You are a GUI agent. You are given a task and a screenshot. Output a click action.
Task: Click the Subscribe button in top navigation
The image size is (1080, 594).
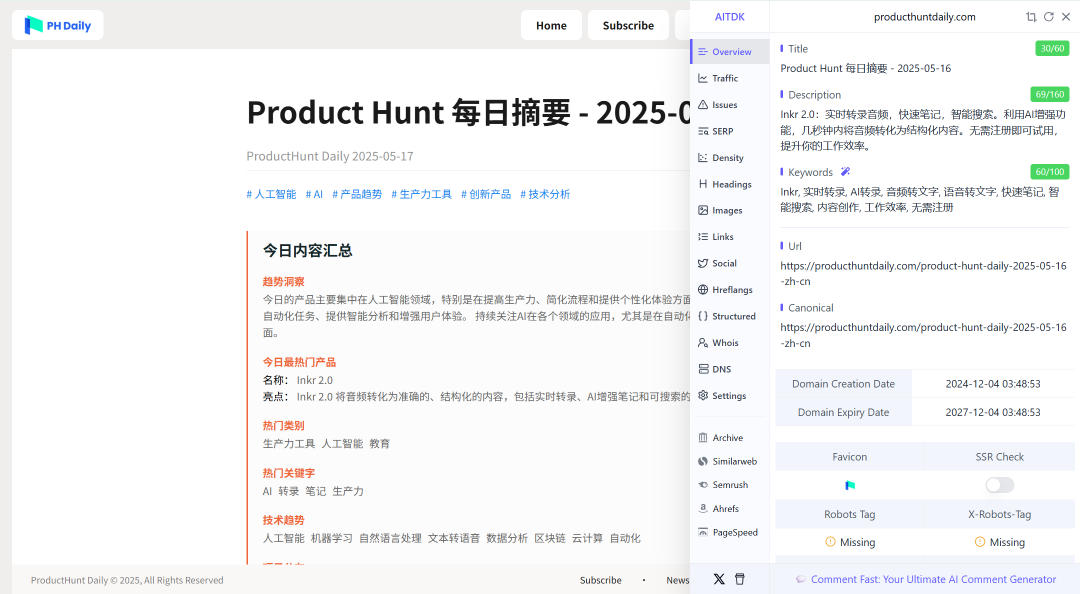(x=628, y=25)
